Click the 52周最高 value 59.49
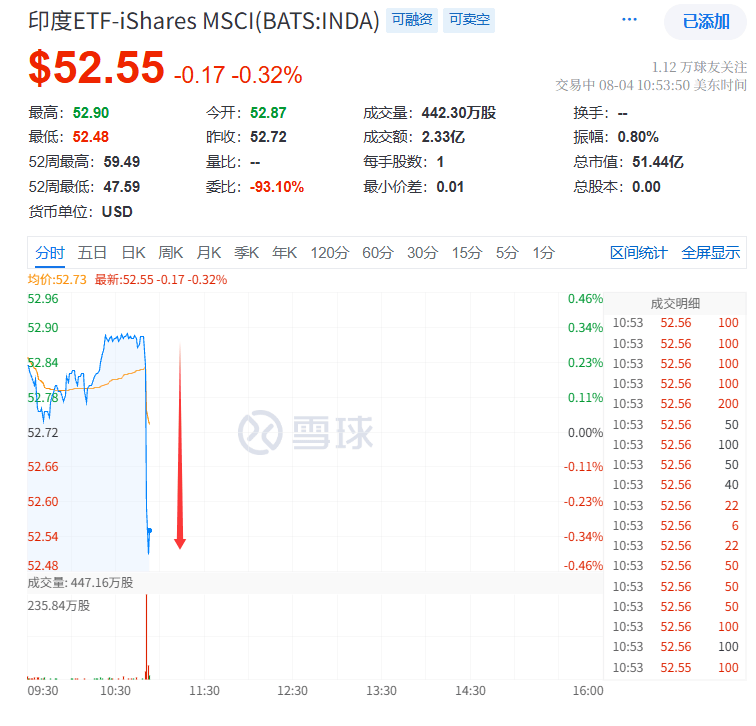 pos(122,161)
